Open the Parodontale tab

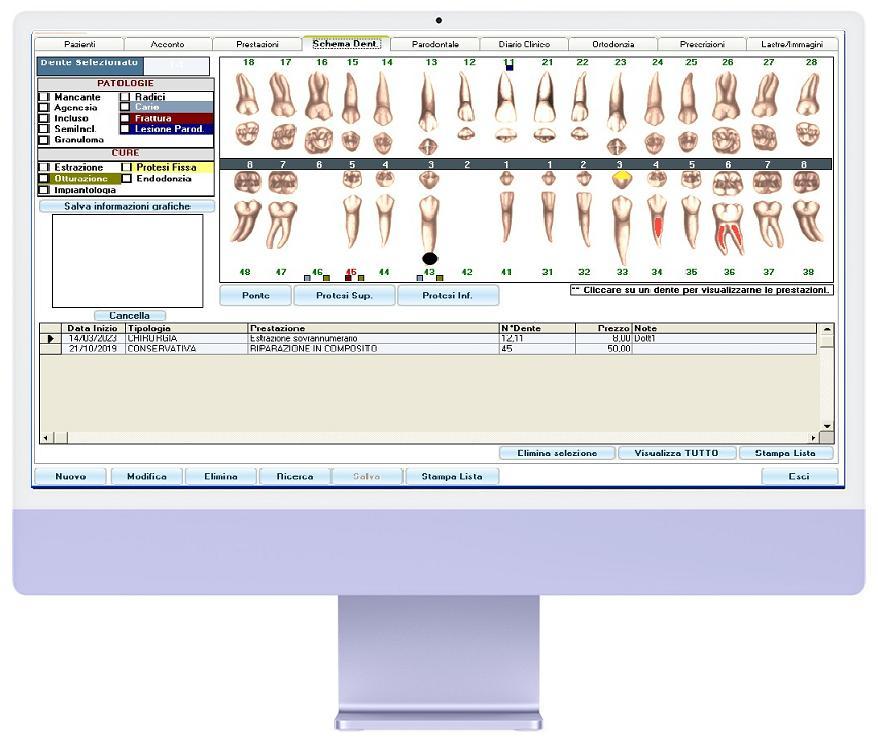pos(435,44)
